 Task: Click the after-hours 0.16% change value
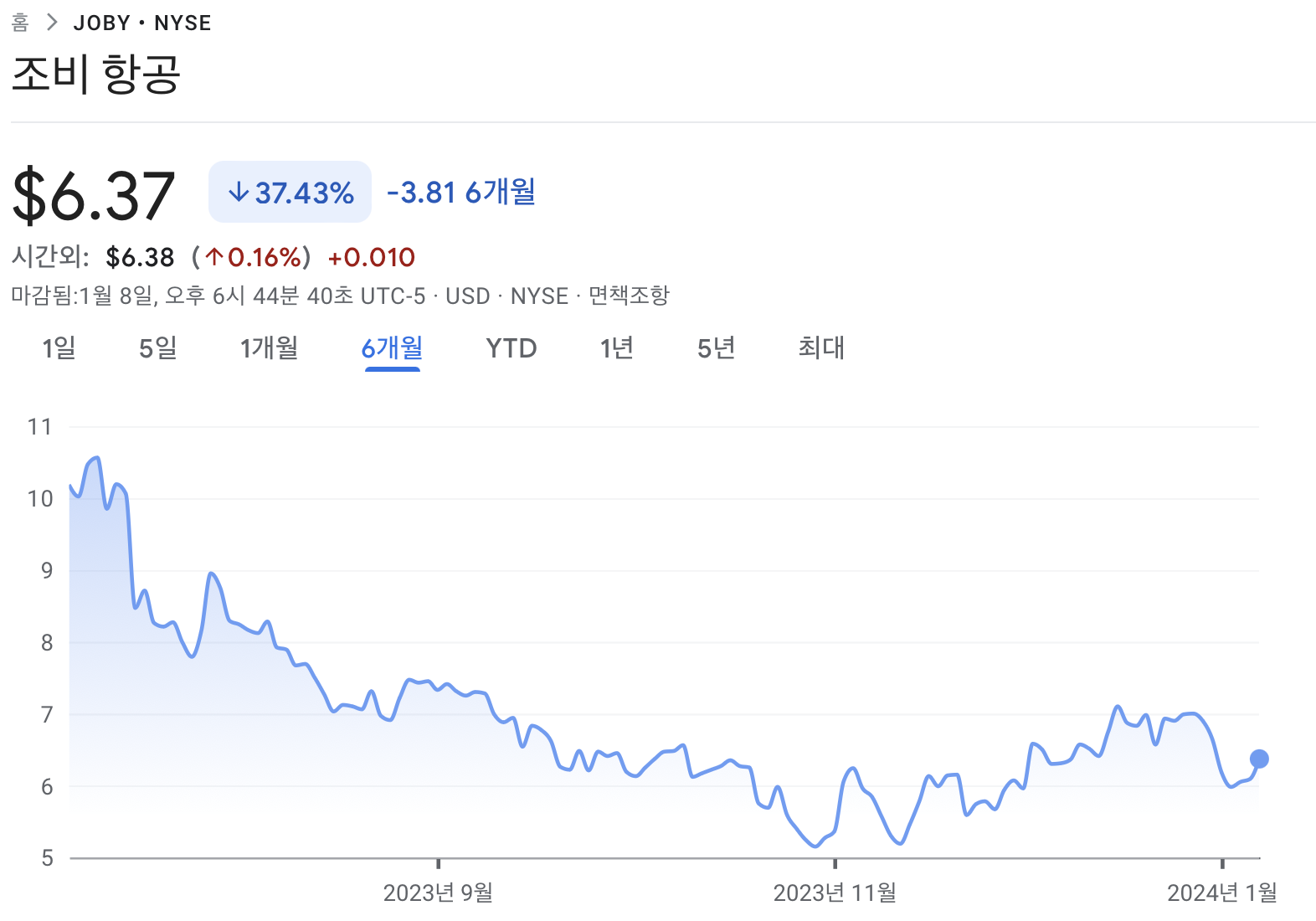click(254, 257)
